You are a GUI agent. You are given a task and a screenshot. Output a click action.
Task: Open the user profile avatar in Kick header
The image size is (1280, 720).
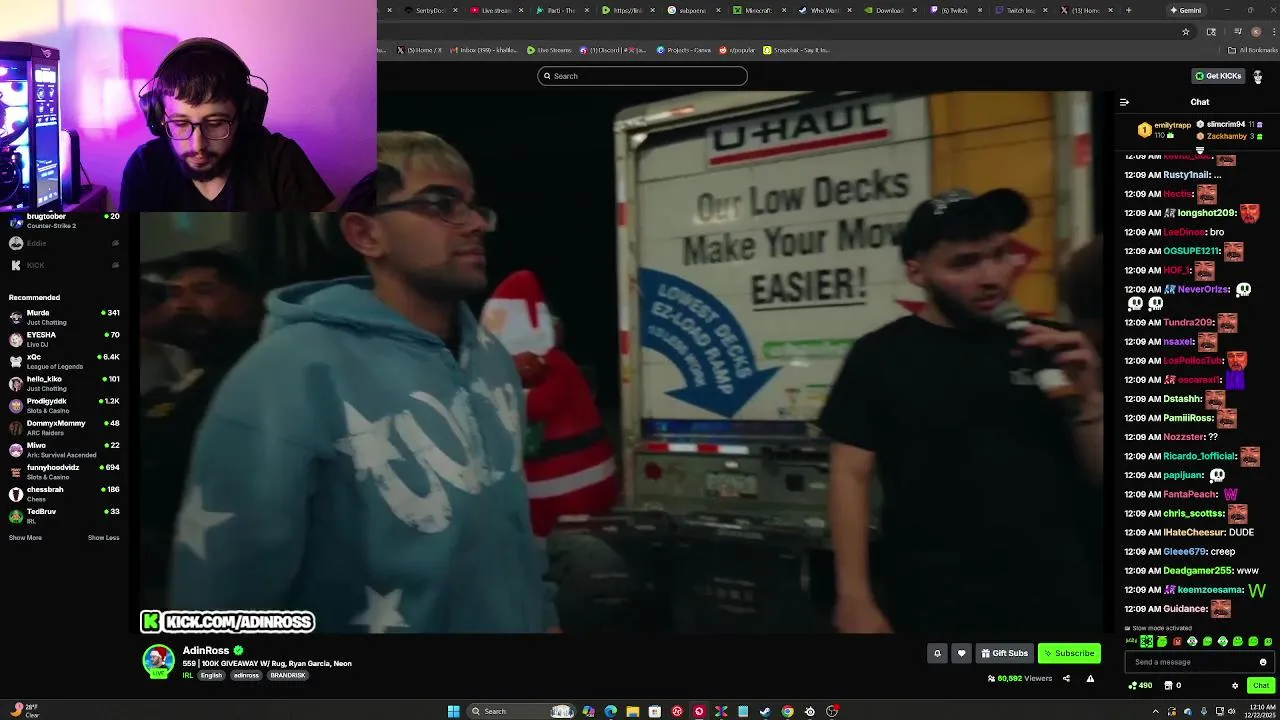pyautogui.click(x=1258, y=76)
